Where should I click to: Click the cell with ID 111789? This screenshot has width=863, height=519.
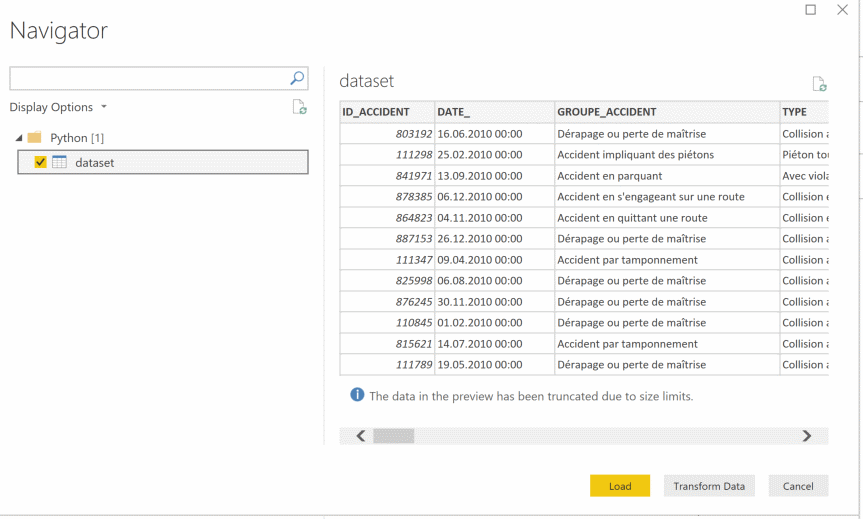[387, 364]
